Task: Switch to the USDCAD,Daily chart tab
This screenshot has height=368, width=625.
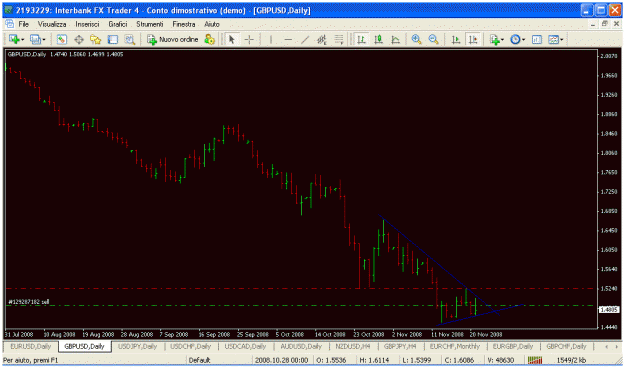Action: (245, 346)
